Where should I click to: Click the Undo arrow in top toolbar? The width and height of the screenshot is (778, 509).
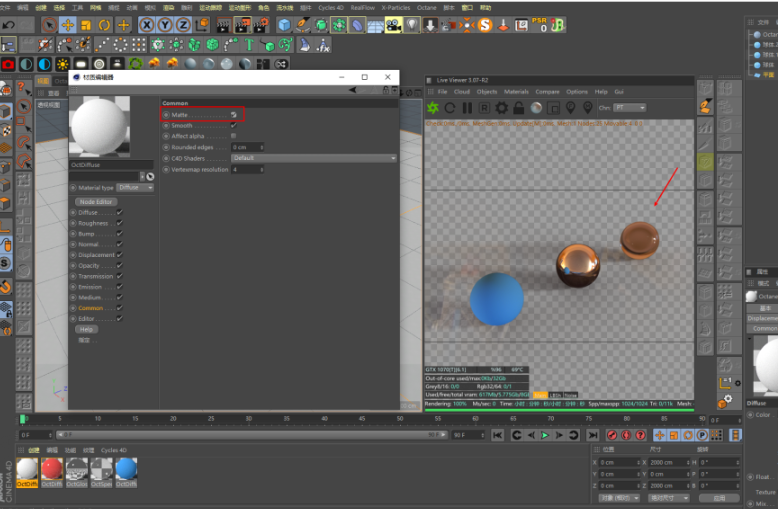click(x=10, y=25)
